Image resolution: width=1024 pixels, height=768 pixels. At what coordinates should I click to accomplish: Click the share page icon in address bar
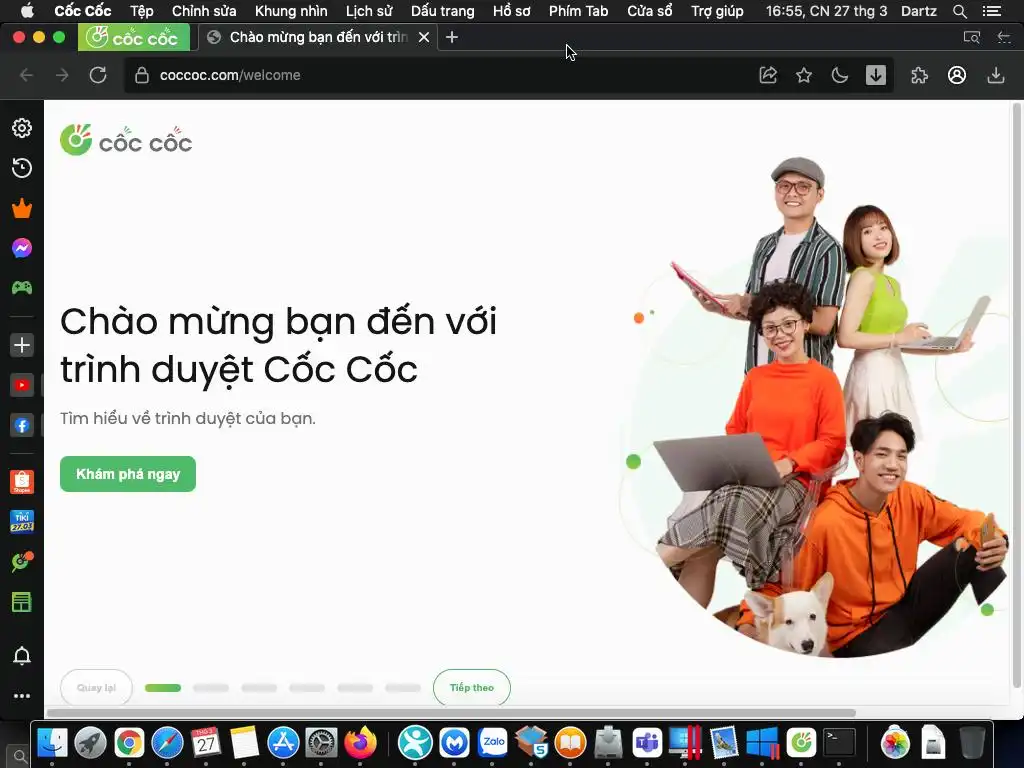pyautogui.click(x=768, y=75)
